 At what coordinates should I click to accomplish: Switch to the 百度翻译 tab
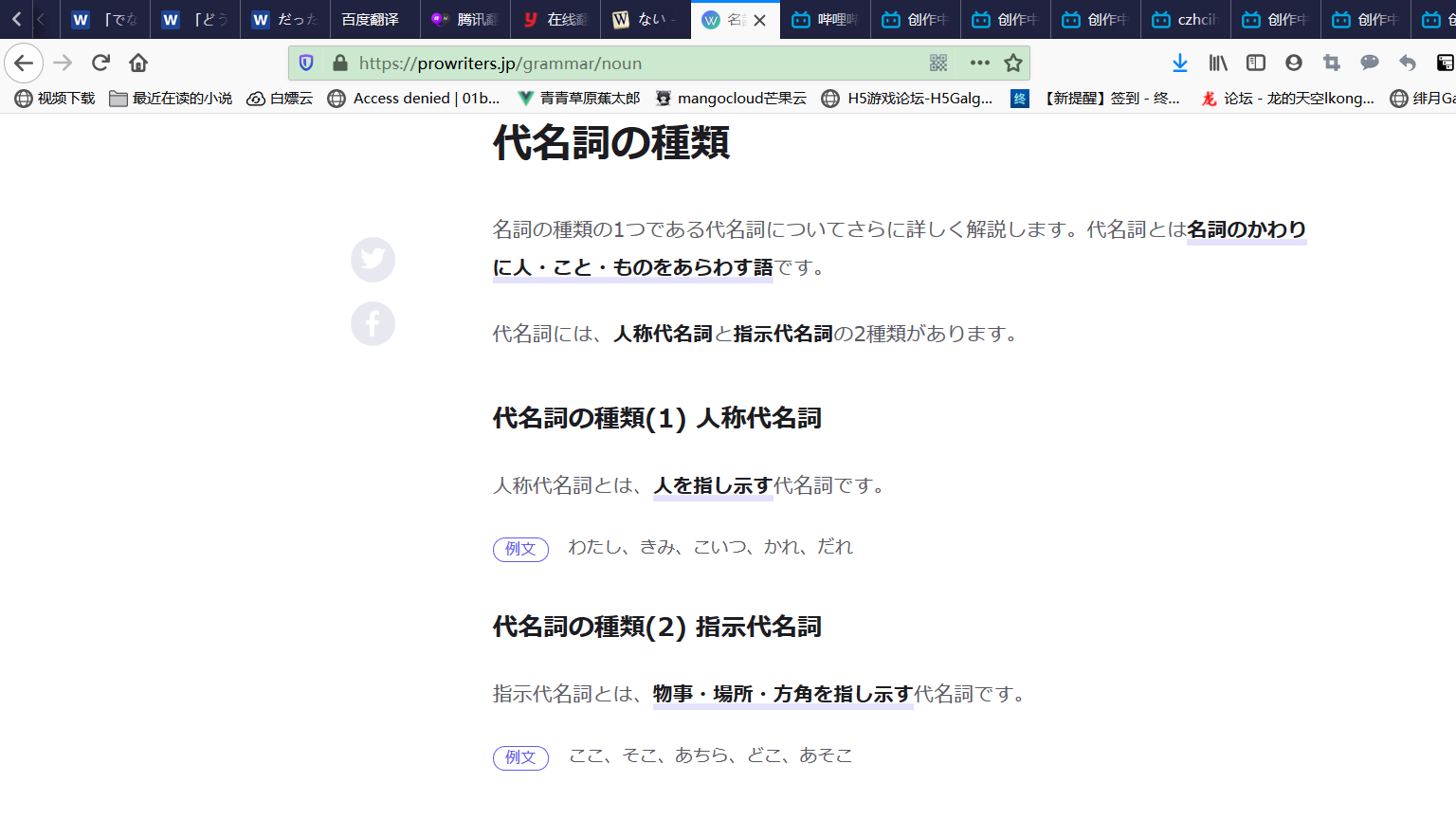point(375,20)
